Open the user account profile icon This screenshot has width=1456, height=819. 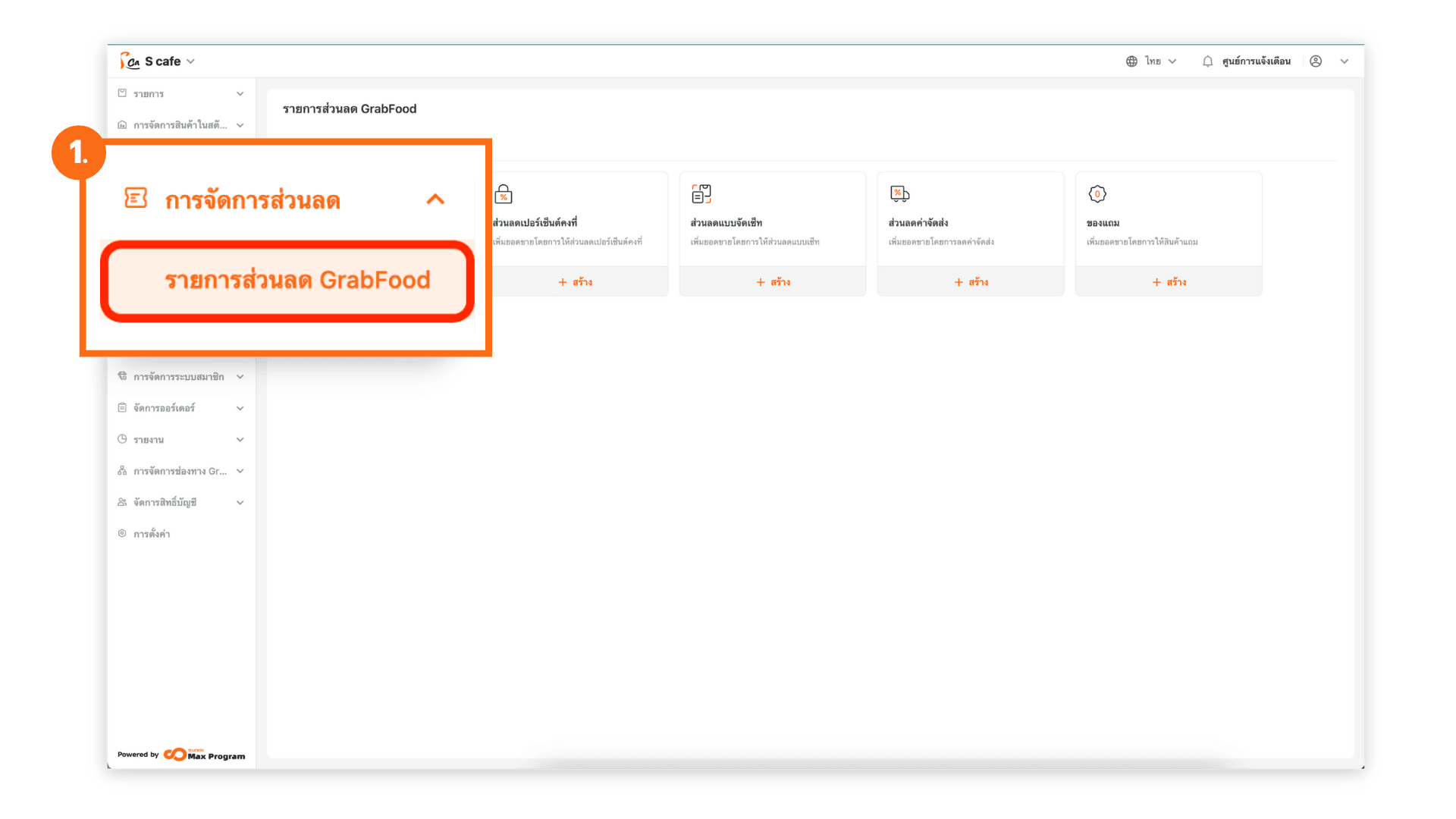[1316, 61]
